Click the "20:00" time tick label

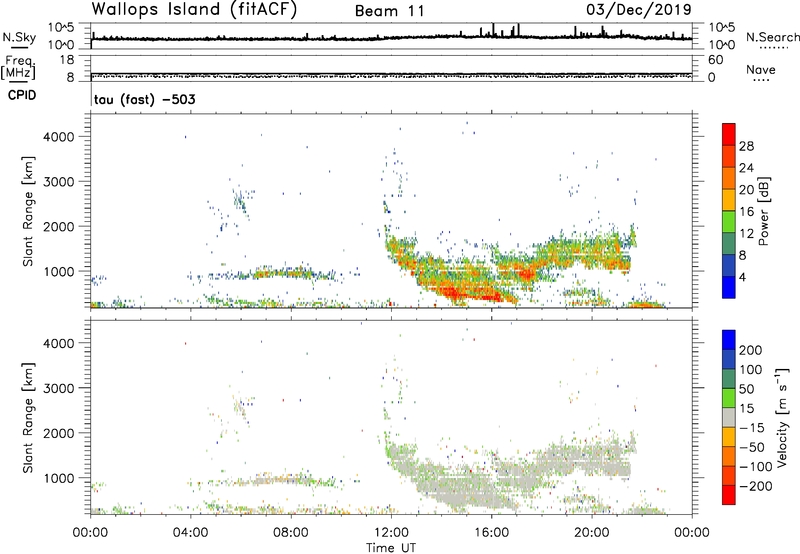click(592, 533)
